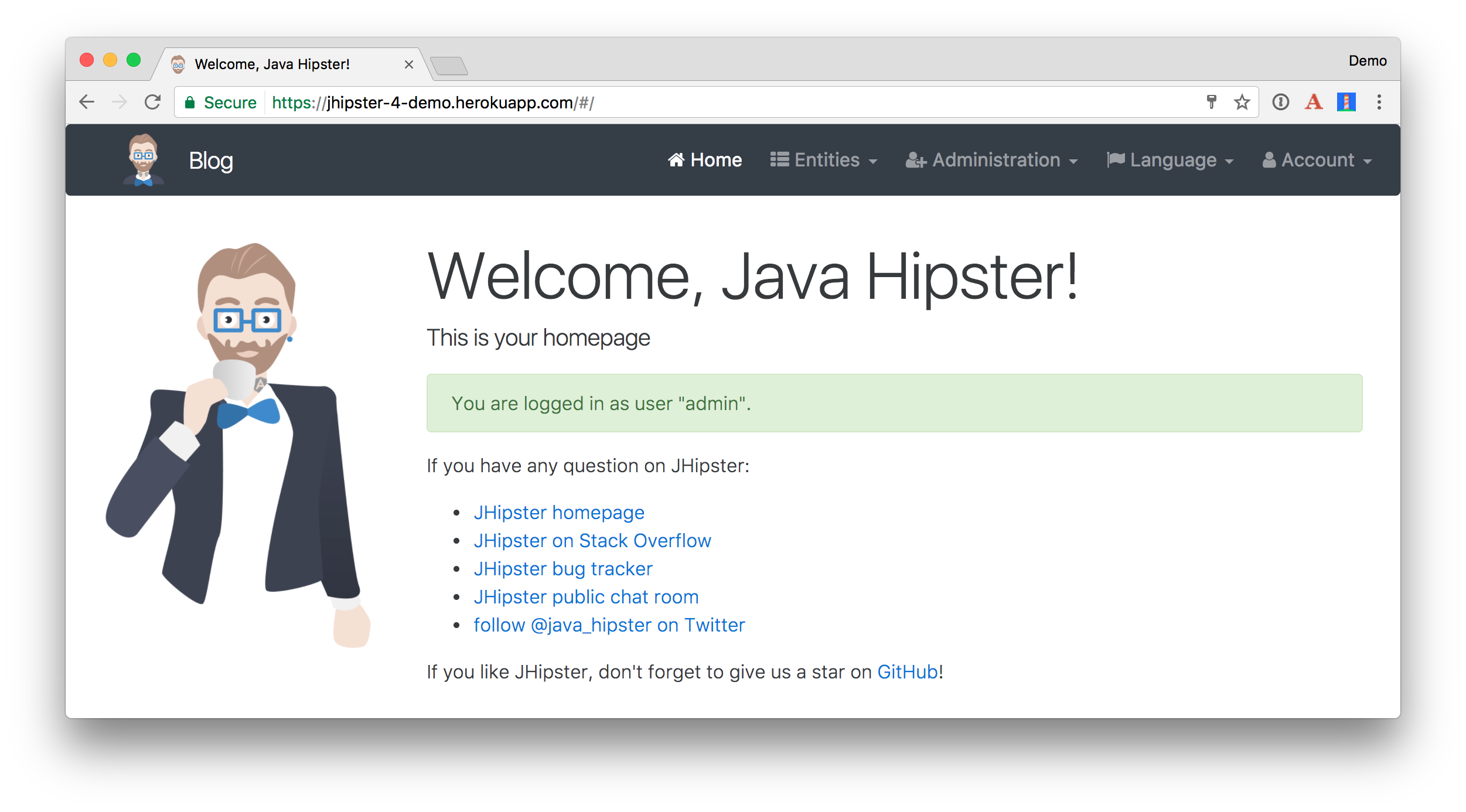Screen dimensions: 1466x812
Task: Close the Welcome, Java Hipster! tab
Action: 409,64
